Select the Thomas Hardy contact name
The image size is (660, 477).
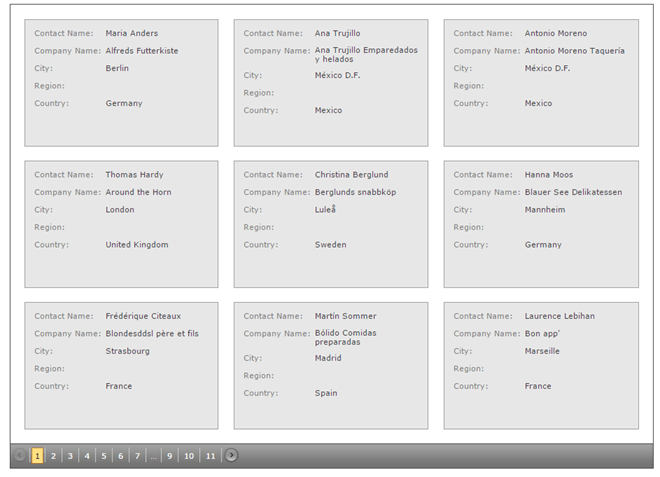click(x=134, y=175)
